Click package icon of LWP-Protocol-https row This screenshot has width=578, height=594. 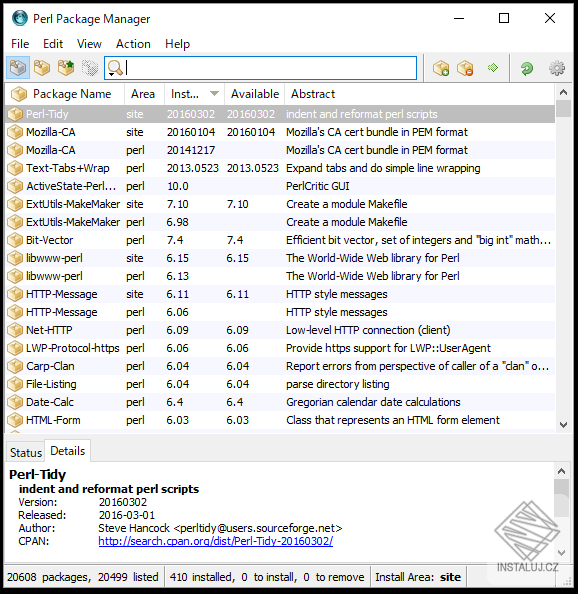click(15, 348)
